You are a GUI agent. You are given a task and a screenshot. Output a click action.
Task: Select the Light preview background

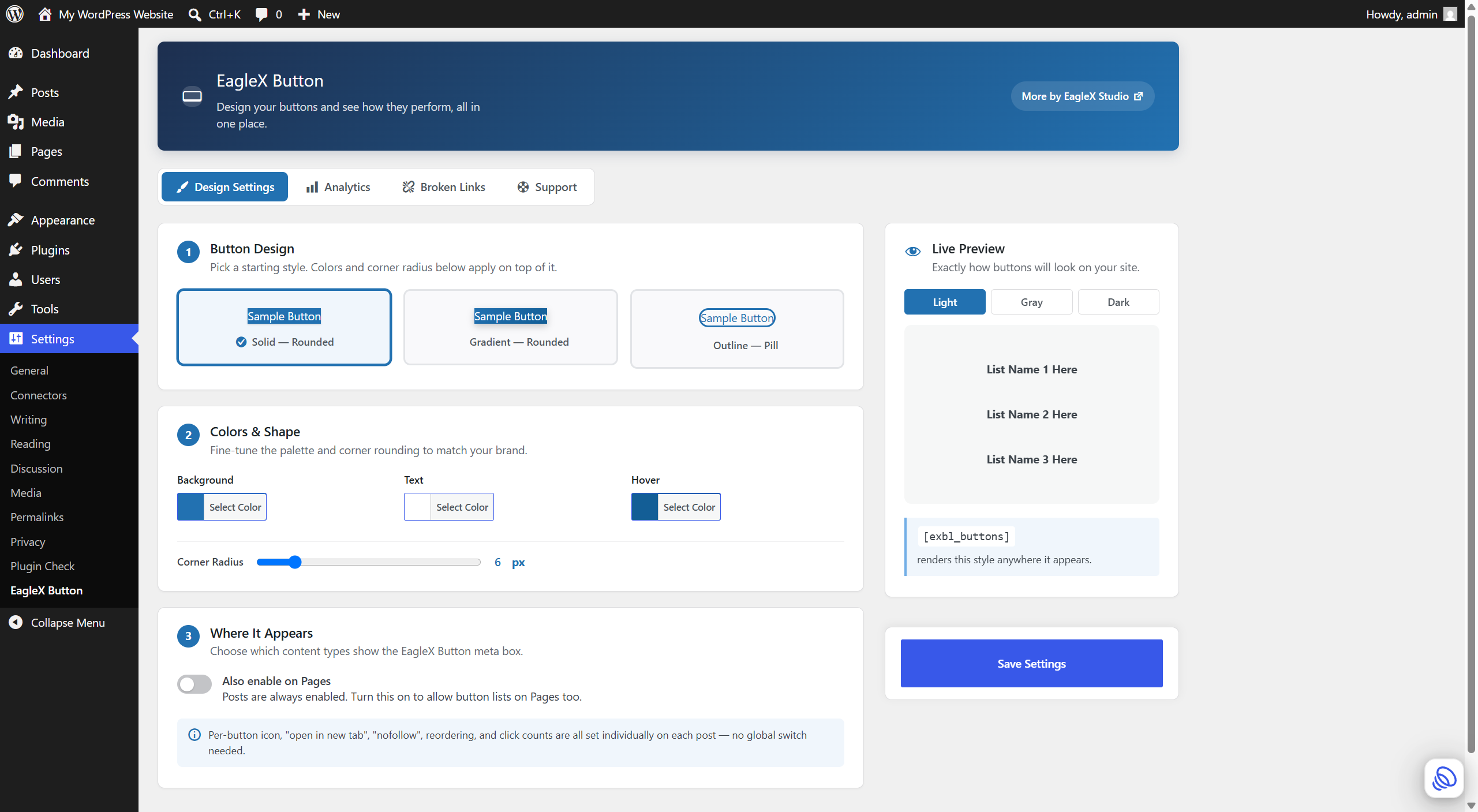click(945, 302)
